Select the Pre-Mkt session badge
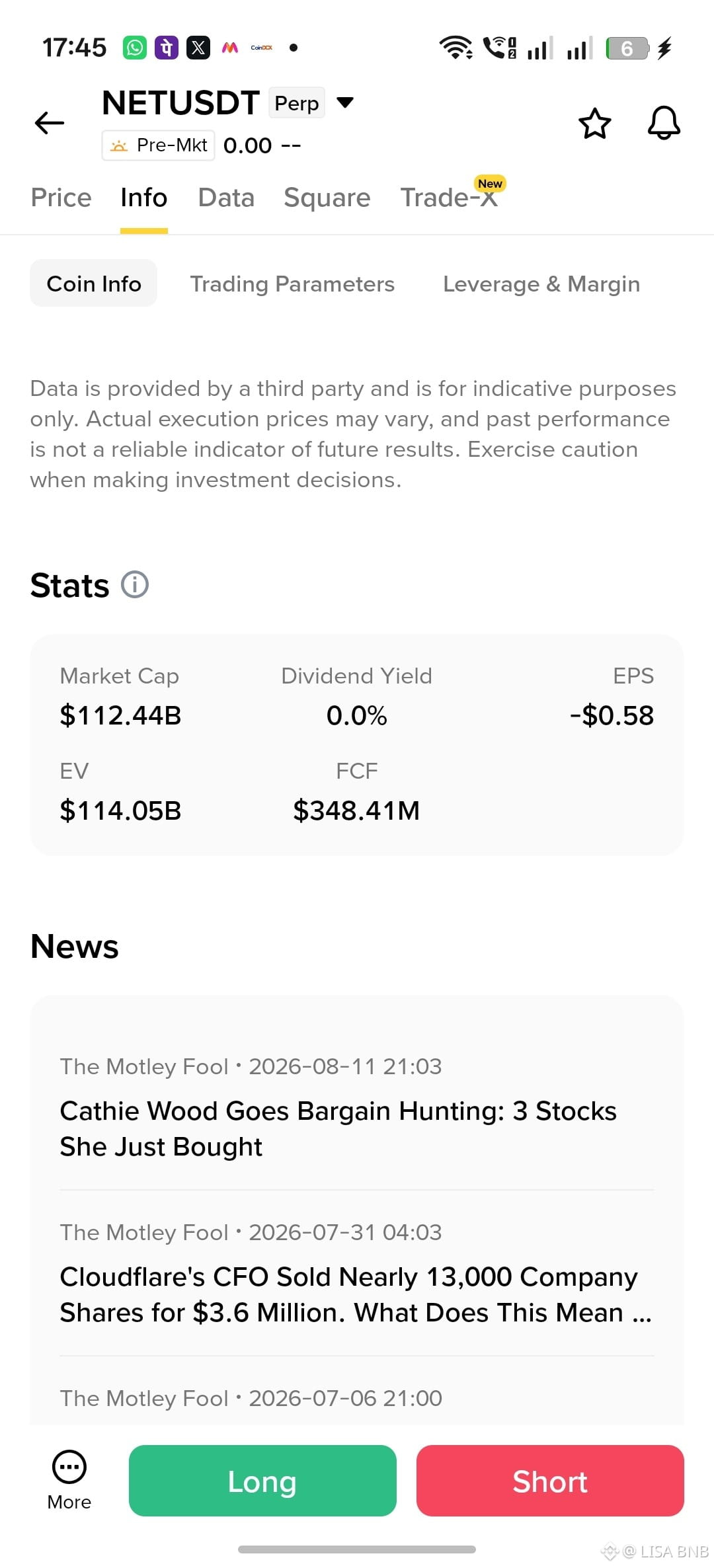 pyautogui.click(x=159, y=145)
